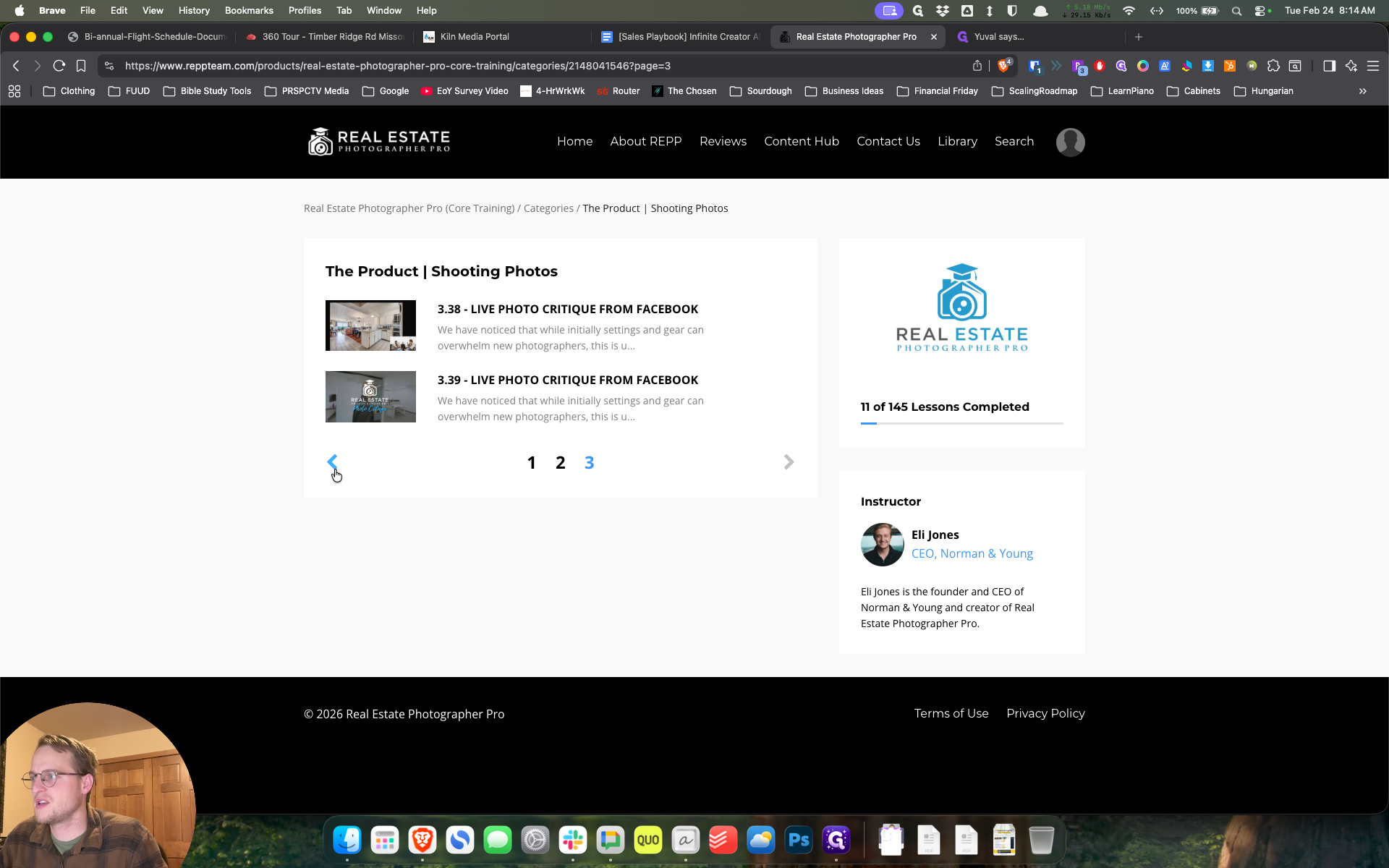Viewport: 1389px width, 868px height.
Task: Open the user profile avatar menu
Action: tap(1070, 142)
